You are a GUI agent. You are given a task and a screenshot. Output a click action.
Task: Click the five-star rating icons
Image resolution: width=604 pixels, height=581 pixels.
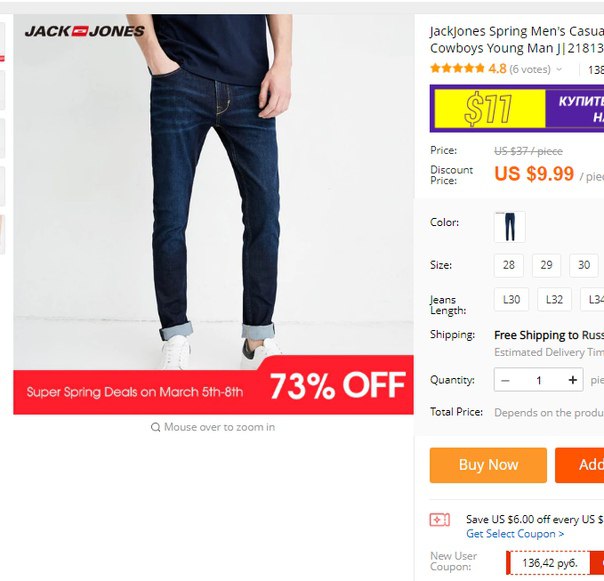click(x=457, y=69)
